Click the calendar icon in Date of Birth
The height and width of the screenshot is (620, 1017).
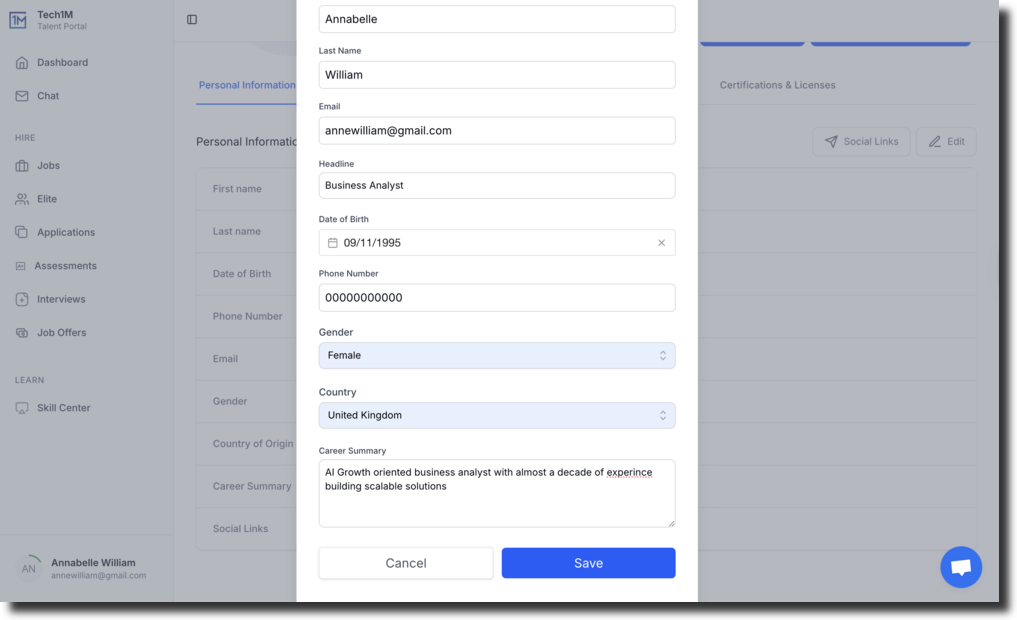(x=333, y=243)
